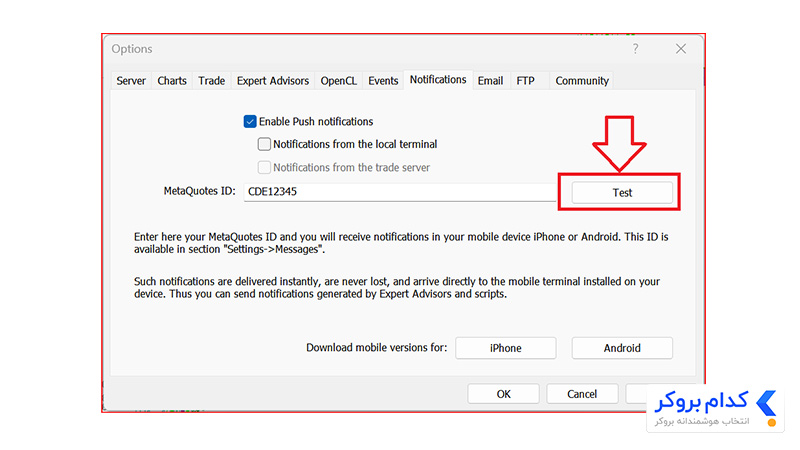This screenshot has width=800, height=450.
Task: Close the Options dialog window
Action: [x=681, y=48]
